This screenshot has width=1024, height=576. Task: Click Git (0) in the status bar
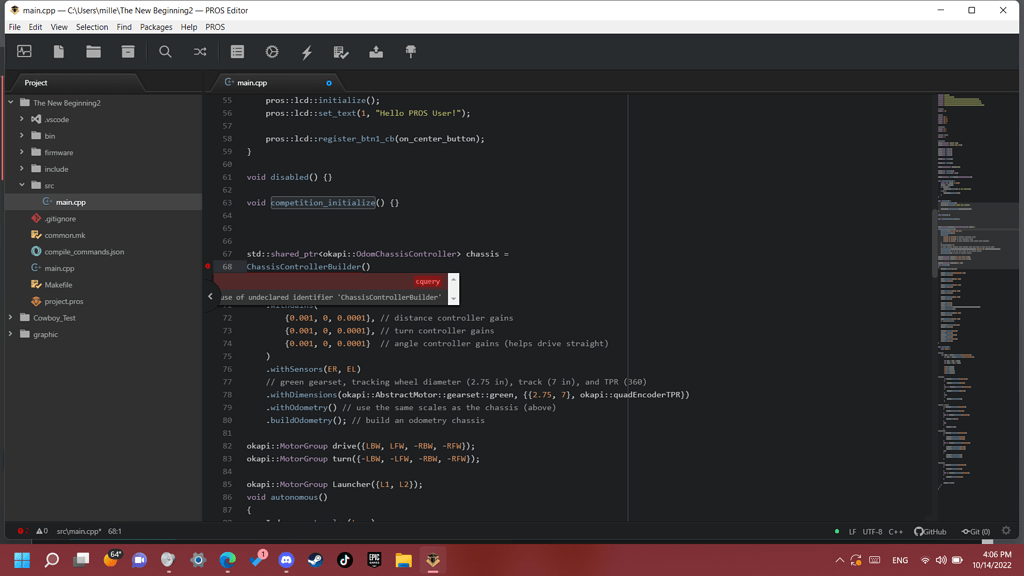tap(977, 531)
